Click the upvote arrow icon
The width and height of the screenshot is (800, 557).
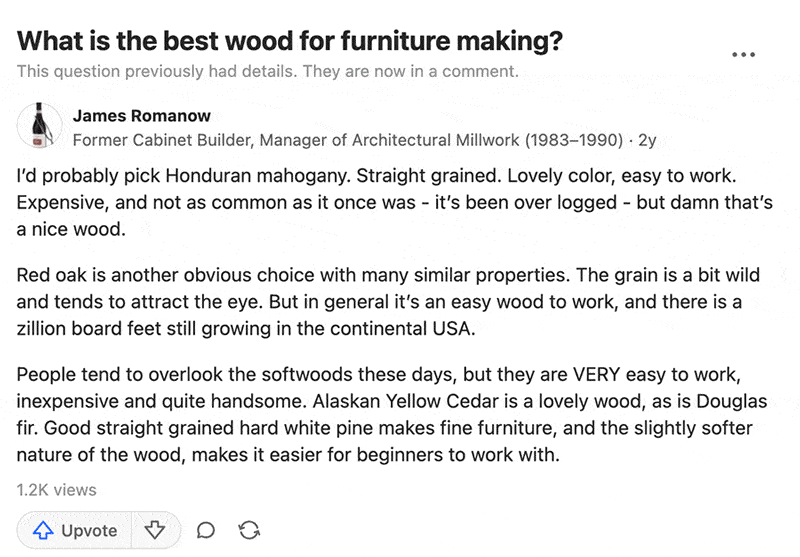click(x=43, y=531)
